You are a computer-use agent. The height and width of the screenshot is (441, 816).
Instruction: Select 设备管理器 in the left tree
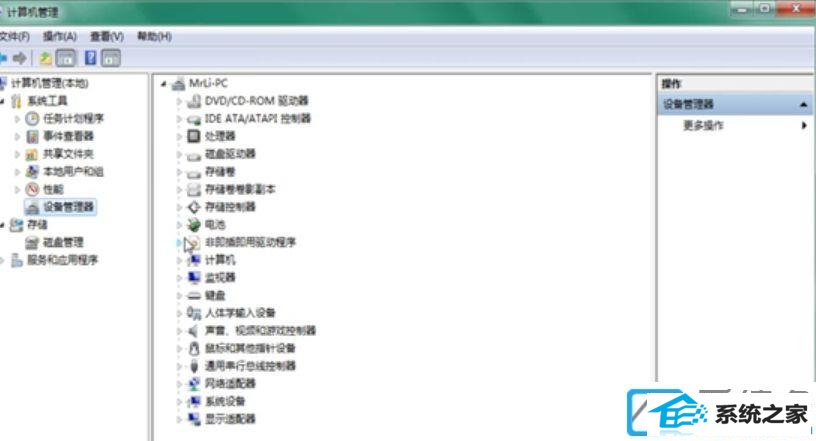pyautogui.click(x=68, y=207)
